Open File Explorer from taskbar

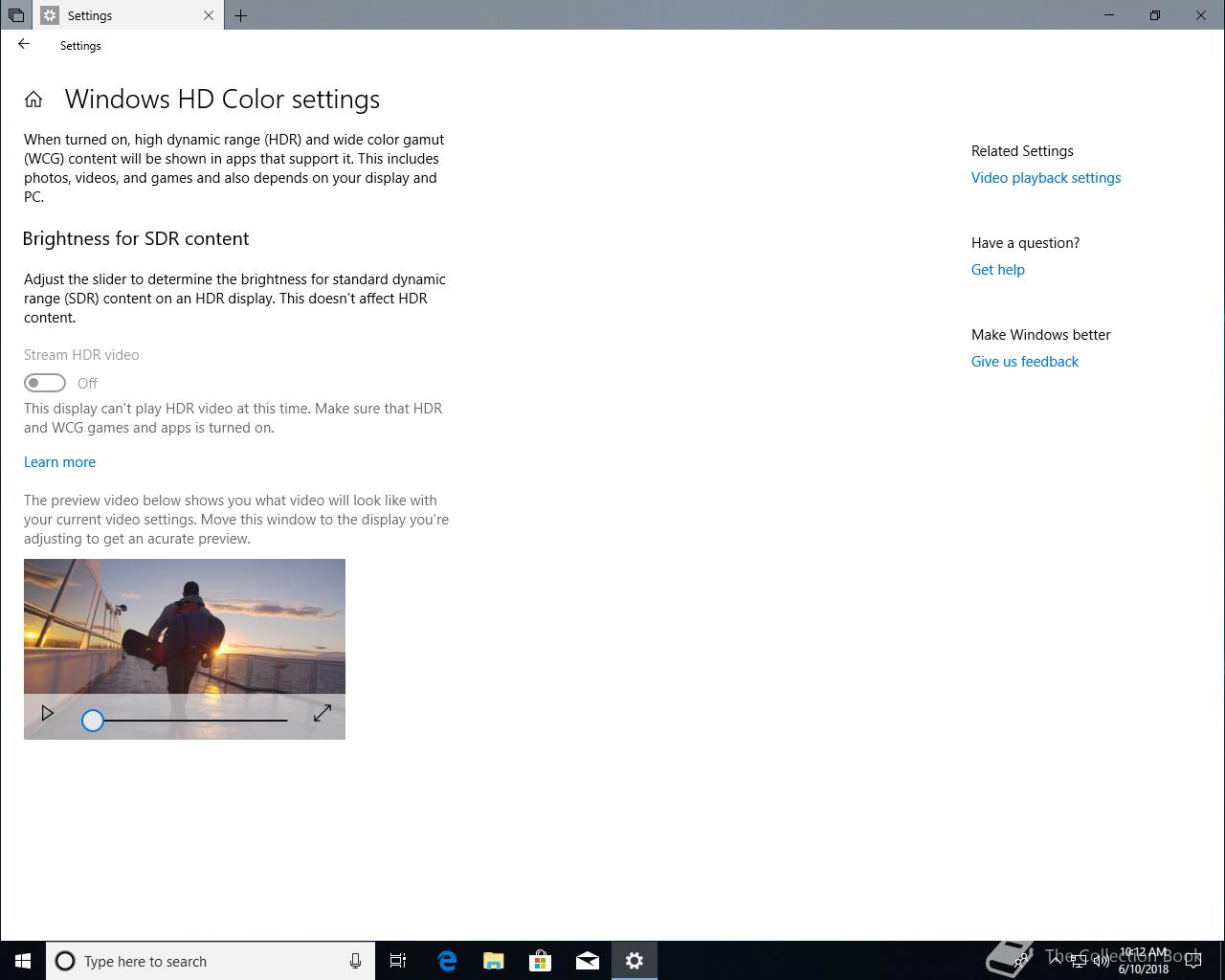[x=494, y=961]
